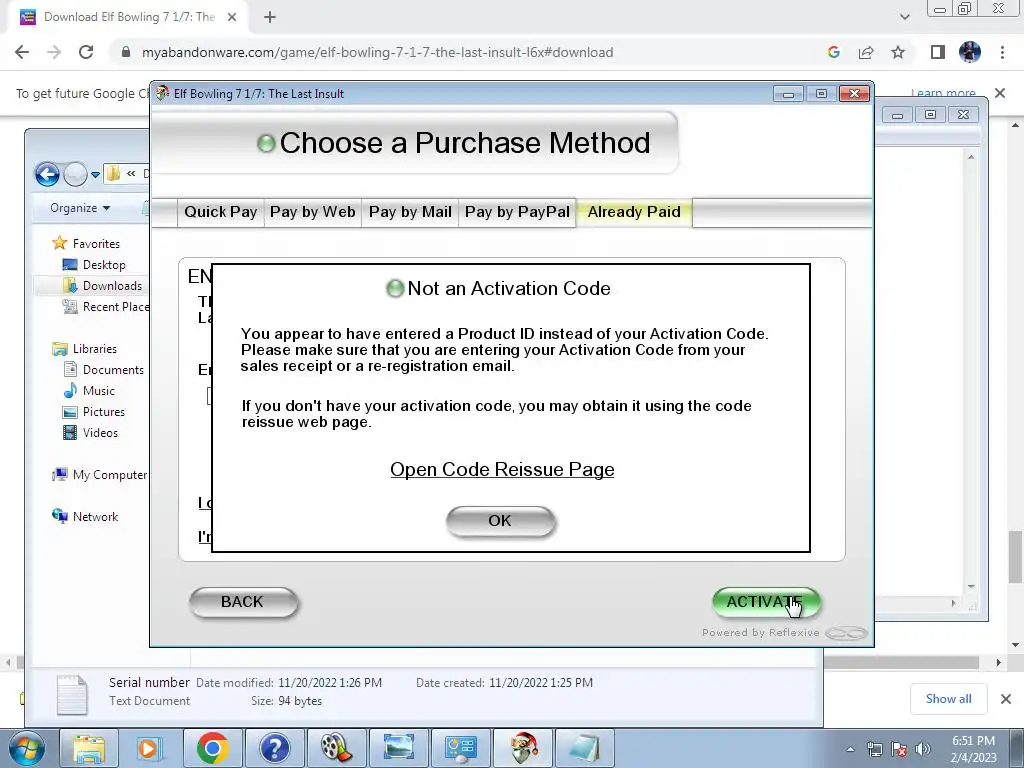Open Music library in Explorer sidebar
1024x768 pixels.
(x=99, y=391)
